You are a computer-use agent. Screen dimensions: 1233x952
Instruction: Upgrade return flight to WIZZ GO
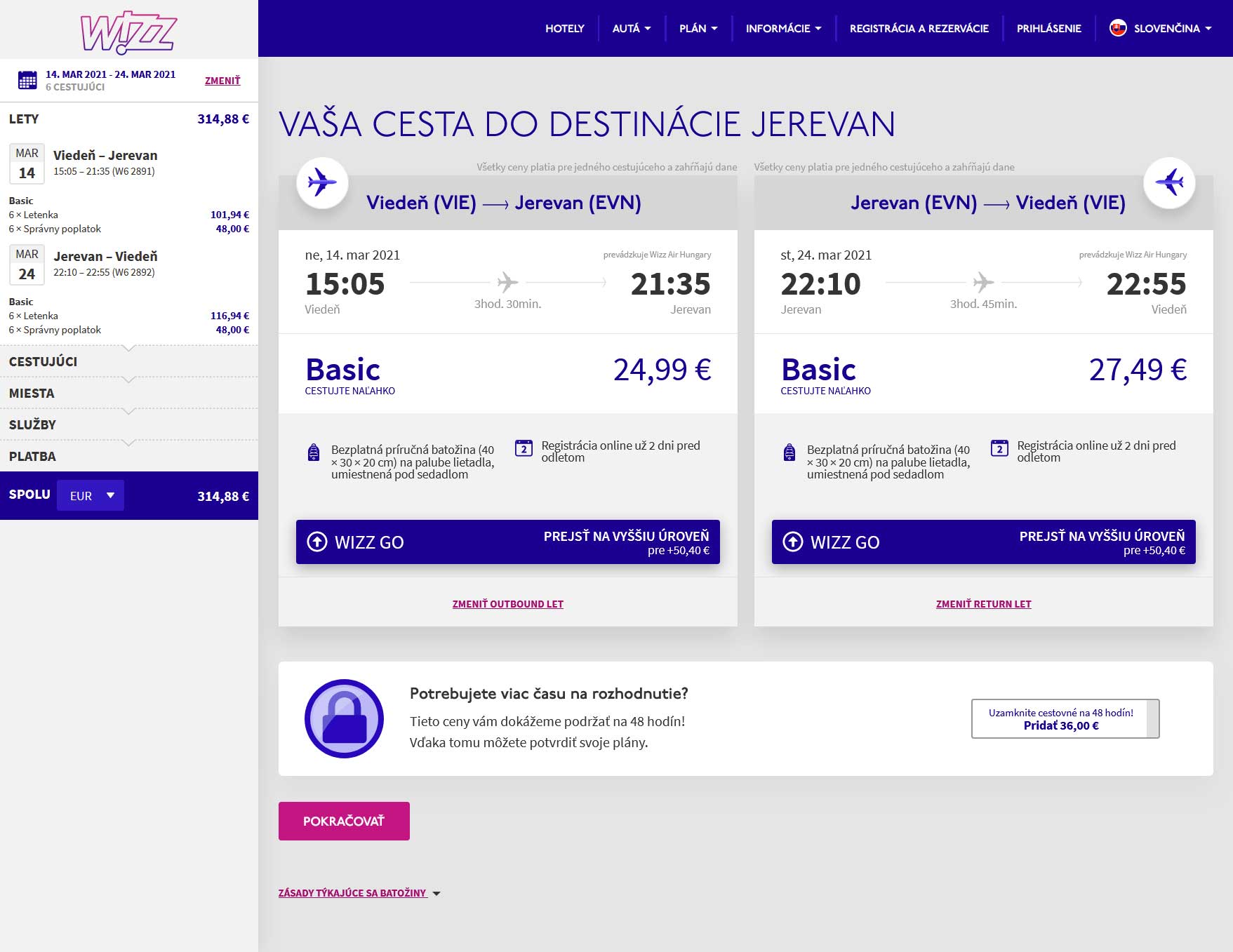pyautogui.click(x=984, y=542)
